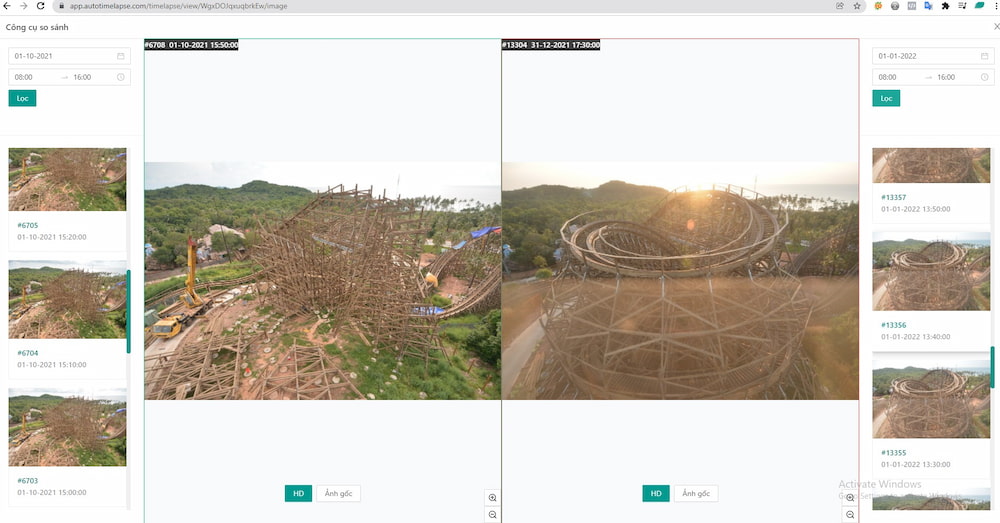Viewport: 1000px width, 523px height.
Task: Click timestamp 01-10-2021 15:00:00
Action: click(52, 492)
